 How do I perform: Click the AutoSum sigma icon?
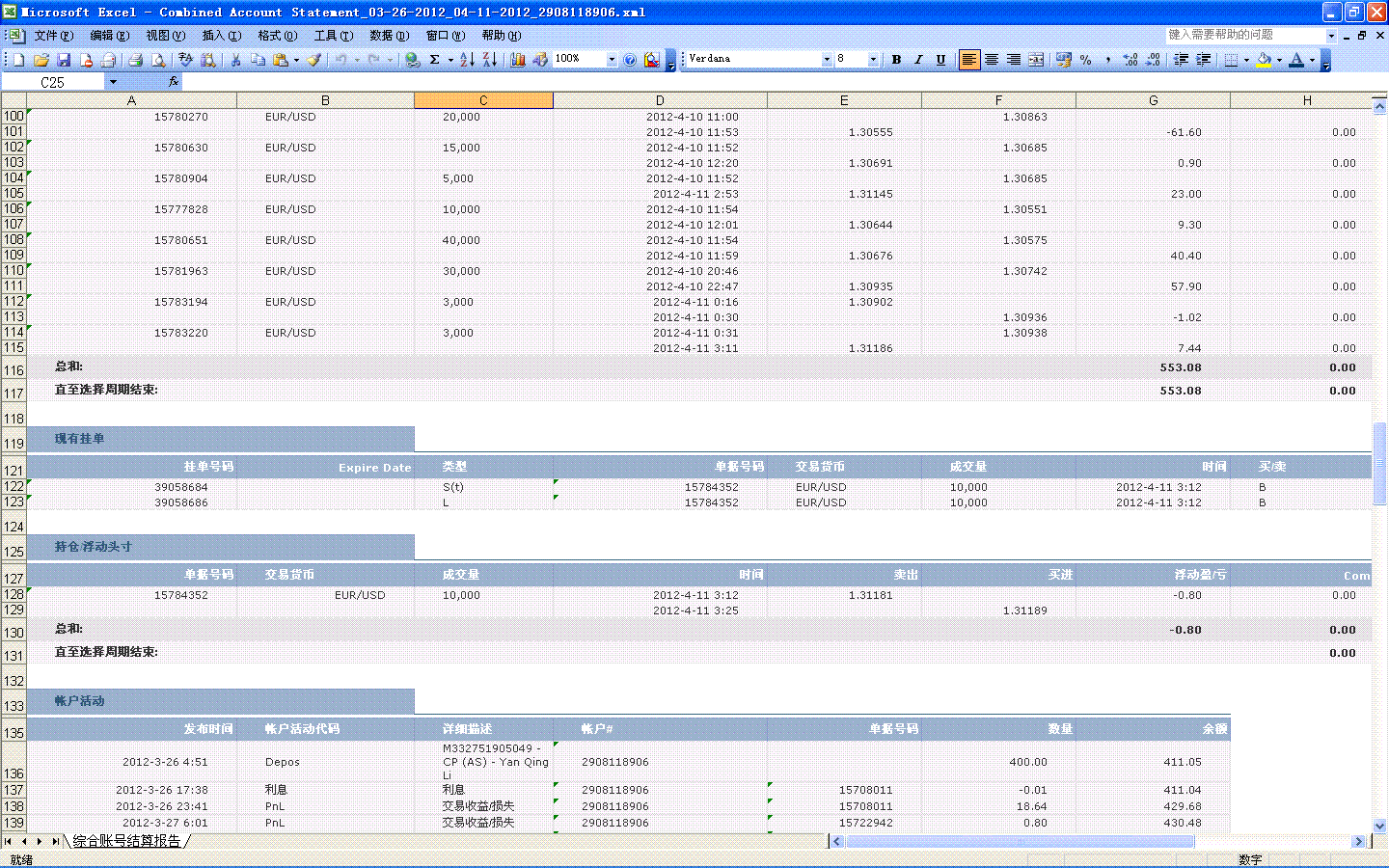(435, 60)
